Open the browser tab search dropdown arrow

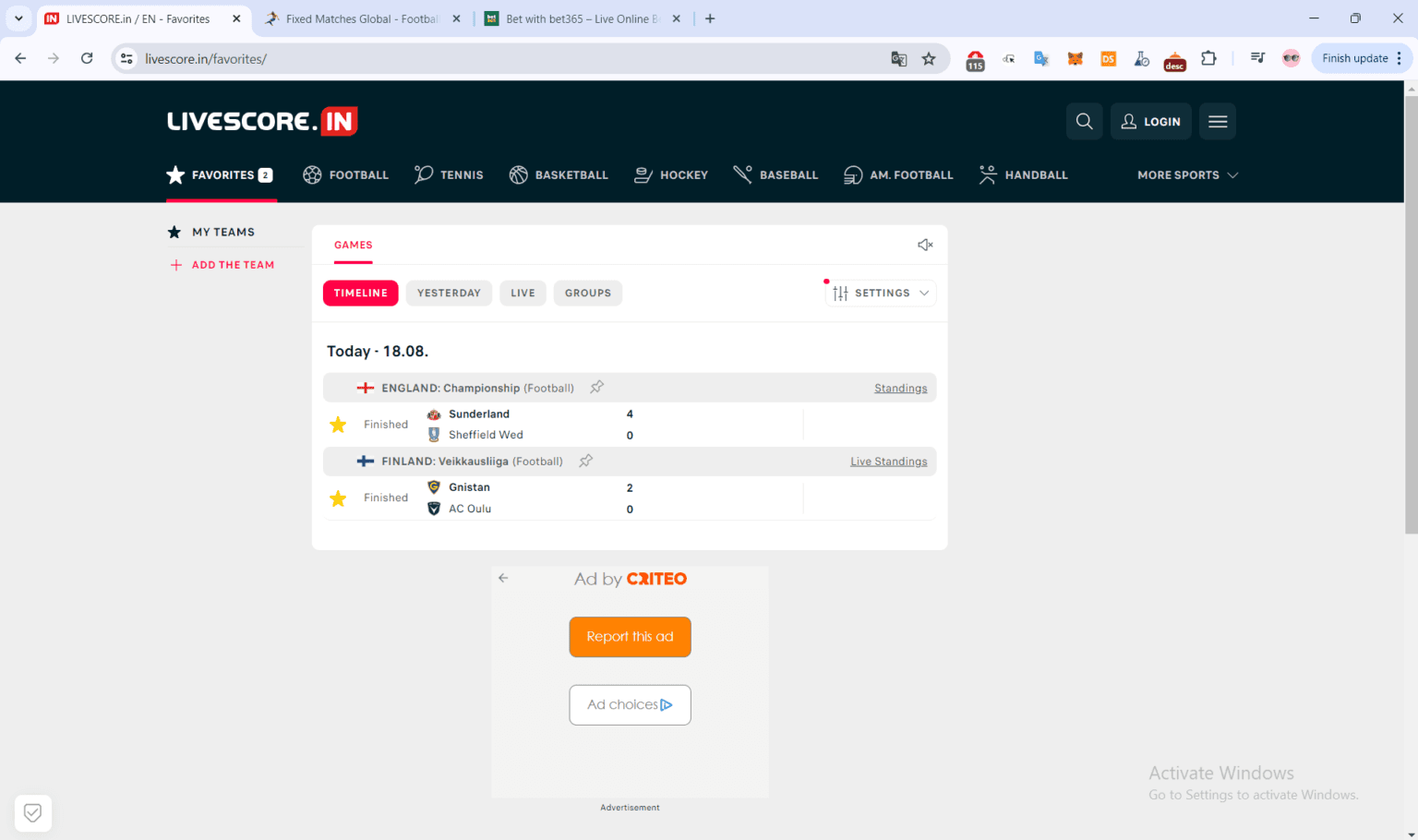tap(18, 18)
